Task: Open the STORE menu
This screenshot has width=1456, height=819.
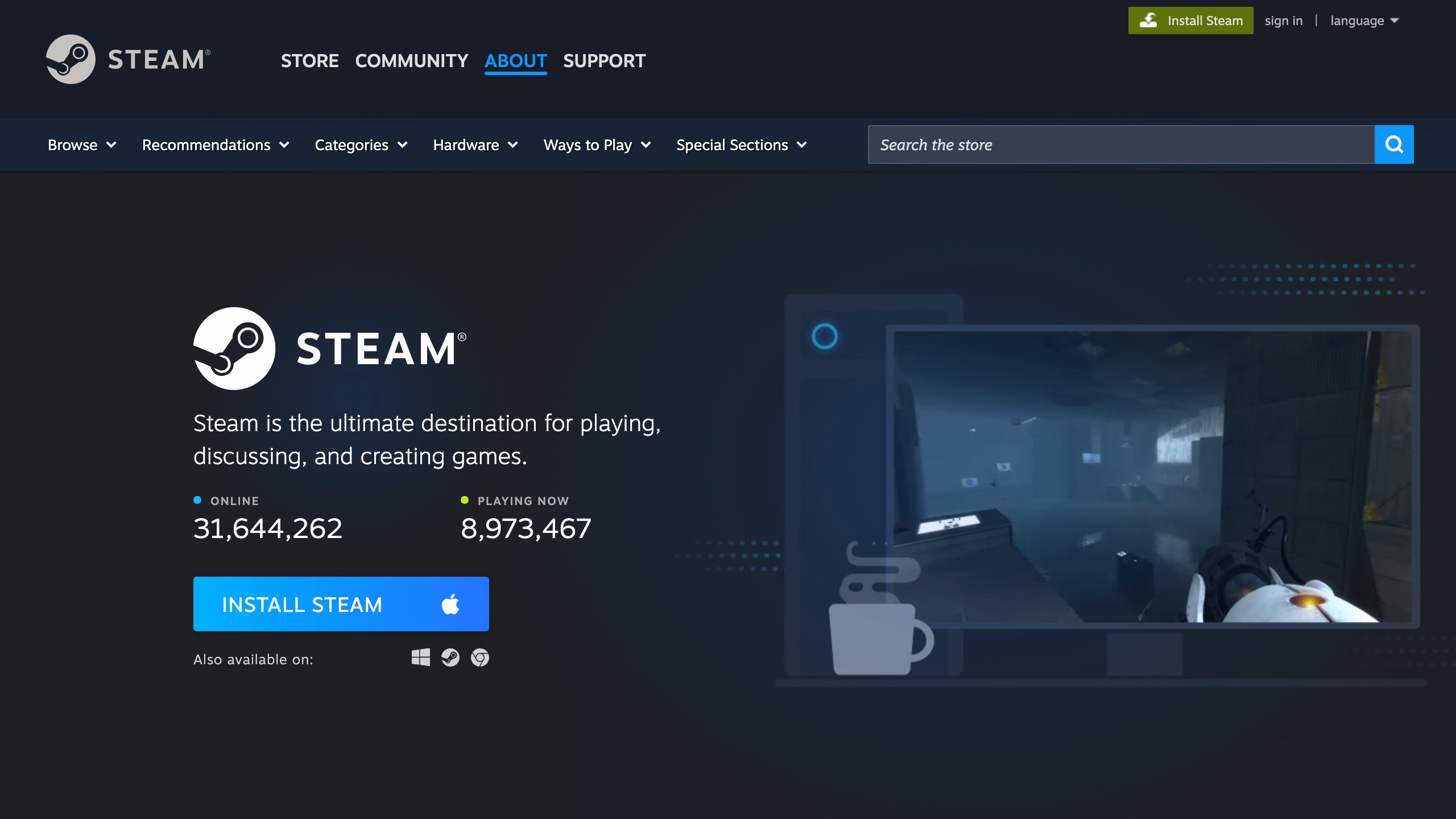Action: click(x=310, y=61)
